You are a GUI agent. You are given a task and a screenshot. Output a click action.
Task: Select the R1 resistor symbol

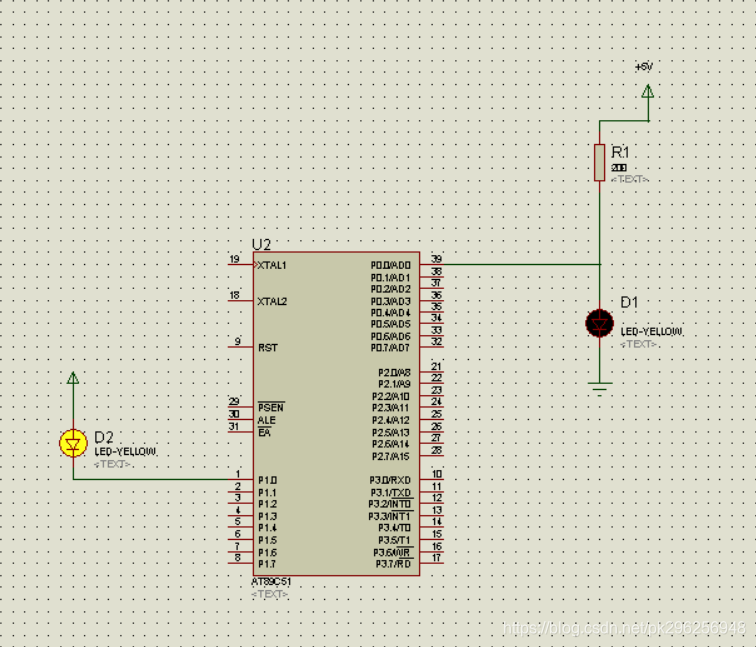[x=599, y=162]
